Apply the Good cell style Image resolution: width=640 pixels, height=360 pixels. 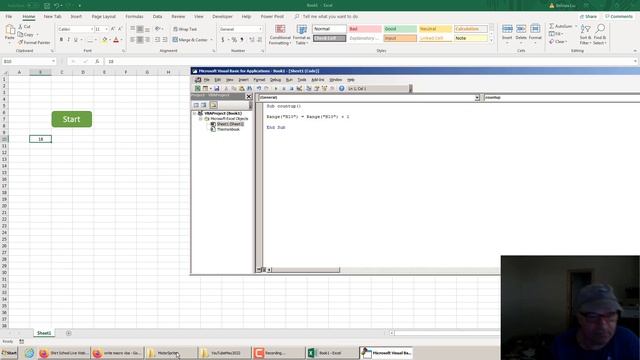pyautogui.click(x=400, y=29)
